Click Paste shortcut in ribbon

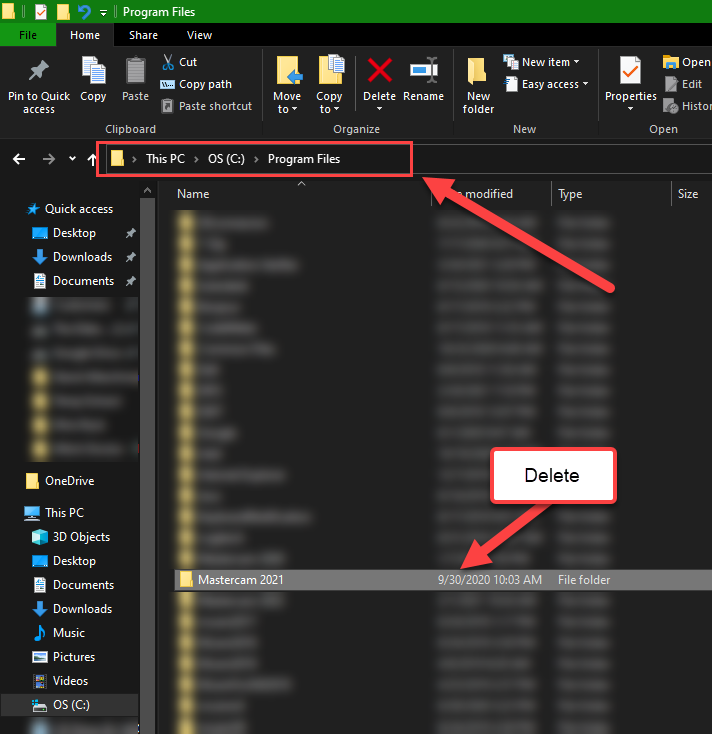point(206,106)
